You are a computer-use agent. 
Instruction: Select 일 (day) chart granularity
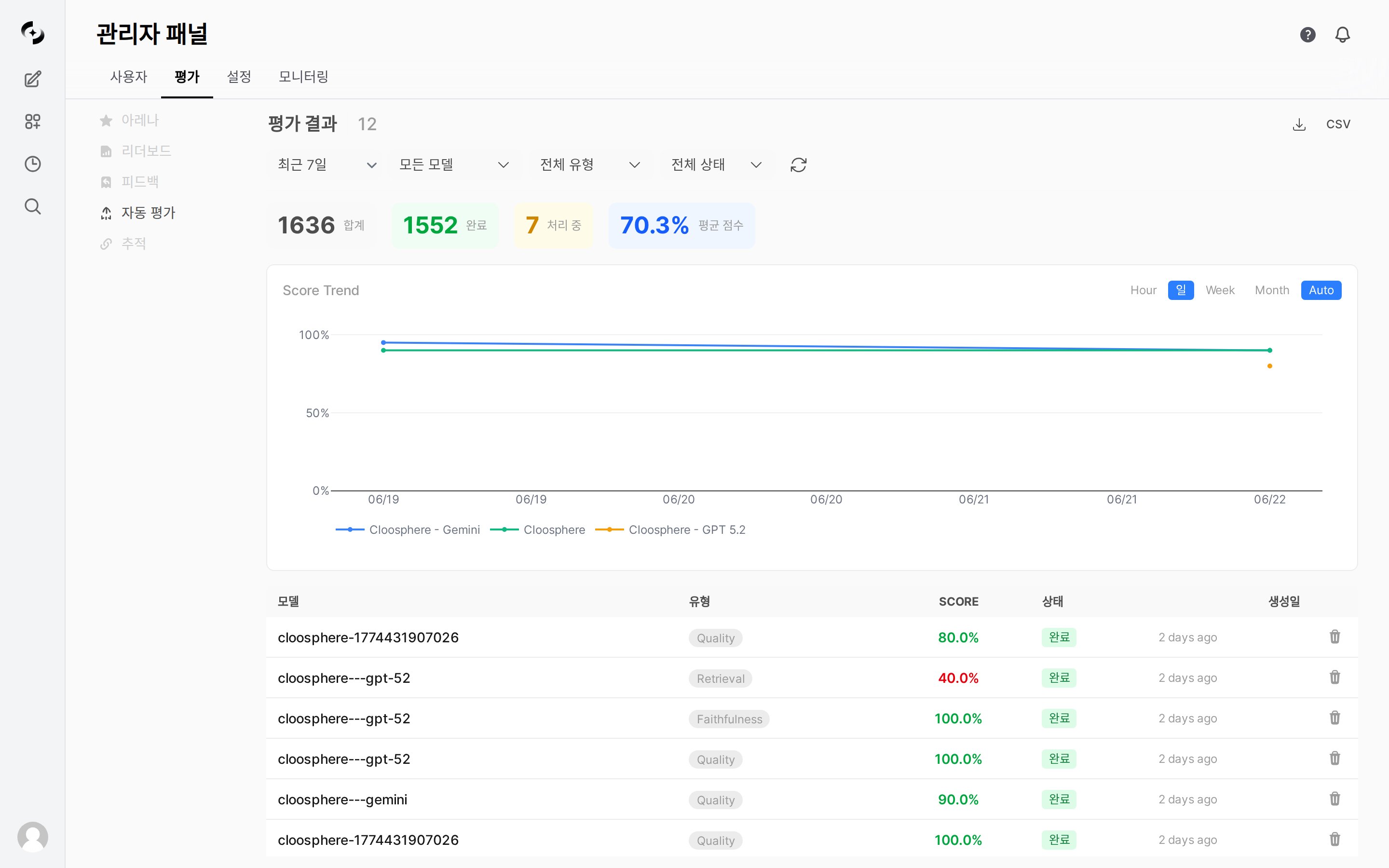[x=1181, y=290]
